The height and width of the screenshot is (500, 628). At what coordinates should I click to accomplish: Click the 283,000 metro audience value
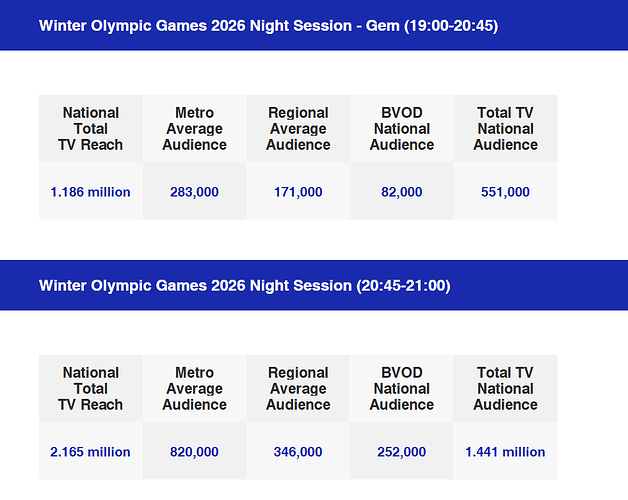194,192
